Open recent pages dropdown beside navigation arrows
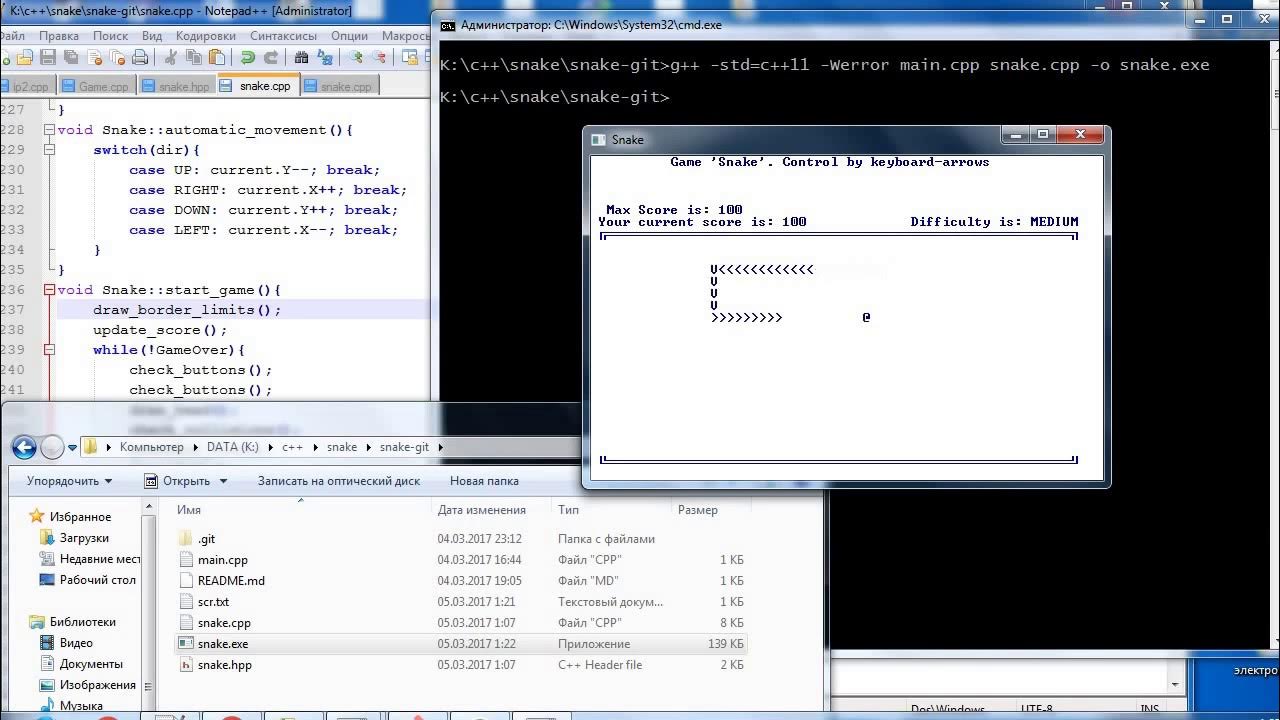 pyautogui.click(x=72, y=448)
